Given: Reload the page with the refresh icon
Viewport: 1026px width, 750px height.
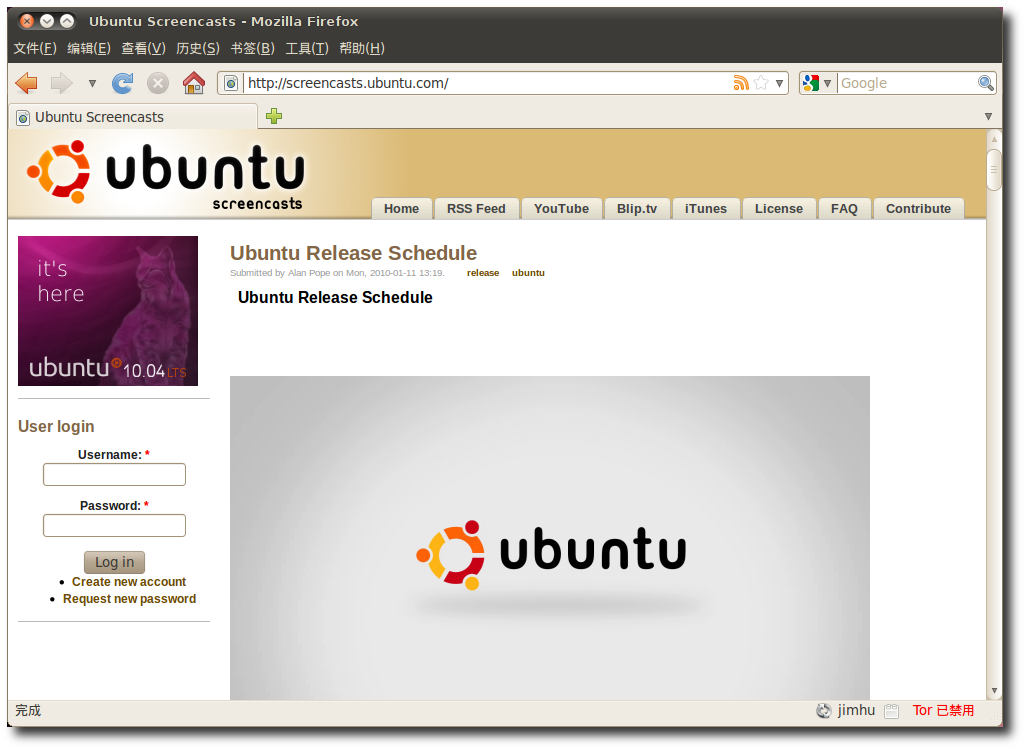Looking at the screenshot, I should 122,83.
